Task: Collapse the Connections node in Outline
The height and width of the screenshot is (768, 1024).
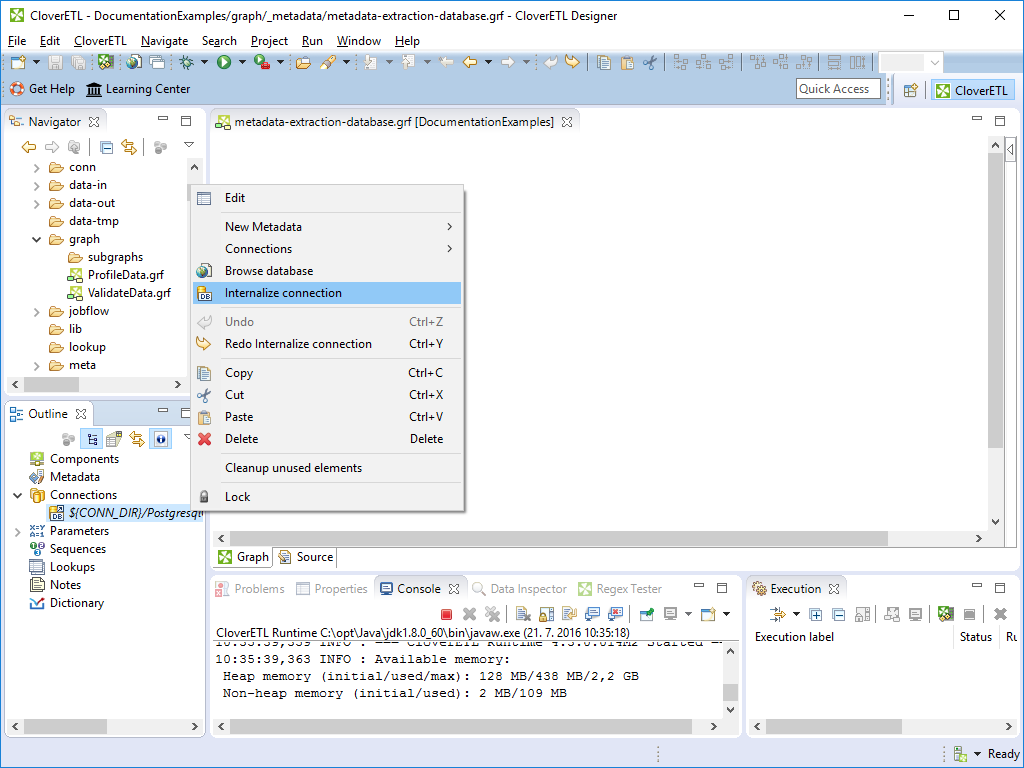Action: click(x=17, y=496)
